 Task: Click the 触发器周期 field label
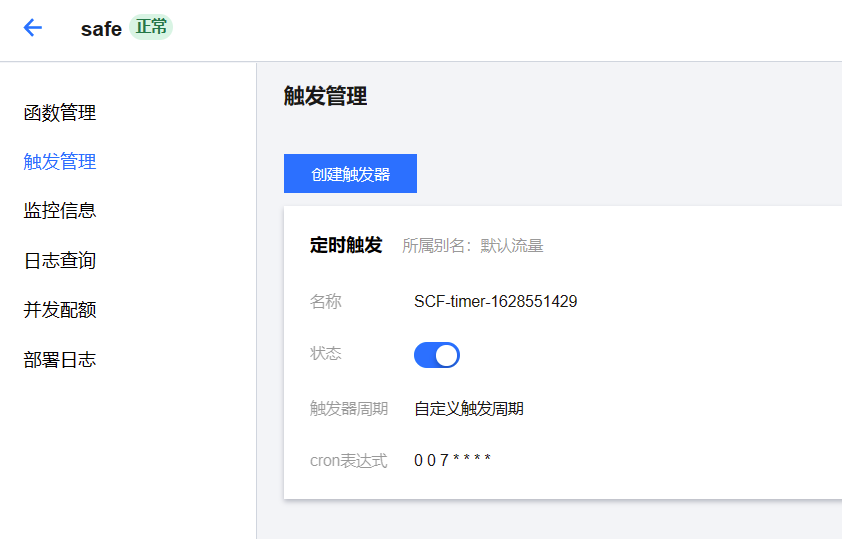tap(349, 409)
